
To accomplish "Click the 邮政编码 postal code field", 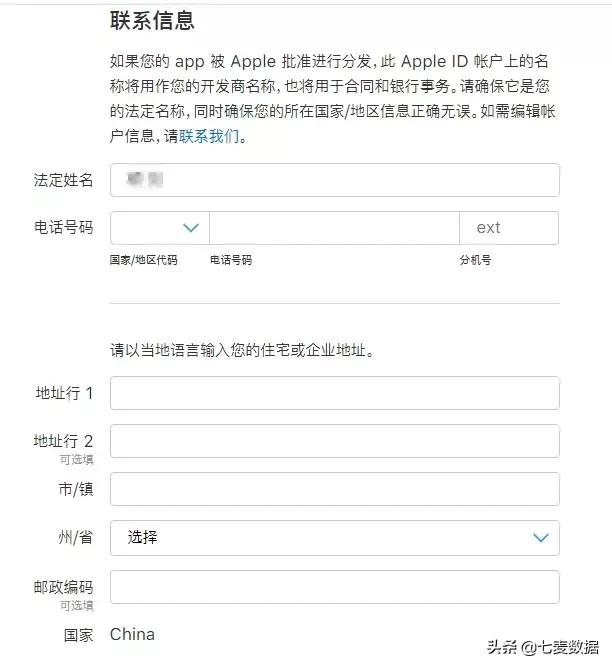I will click(334, 587).
